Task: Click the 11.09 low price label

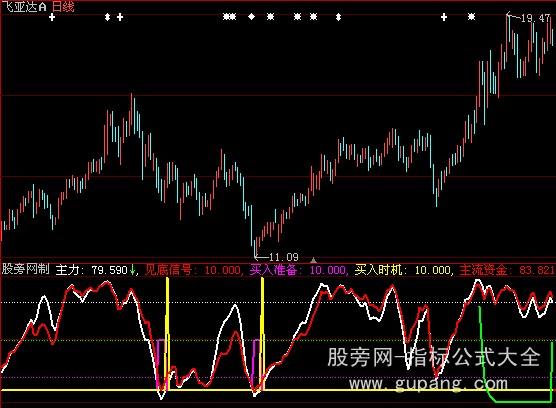Action: tap(284, 257)
